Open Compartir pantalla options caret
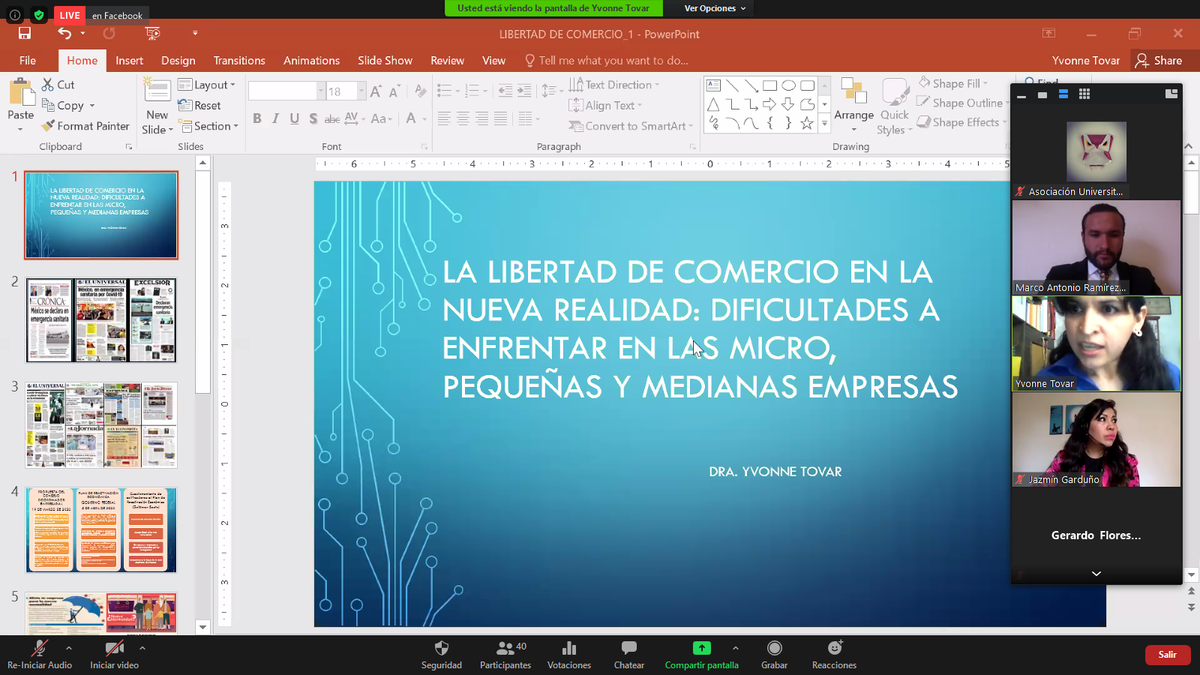1200x675 pixels. 735,648
